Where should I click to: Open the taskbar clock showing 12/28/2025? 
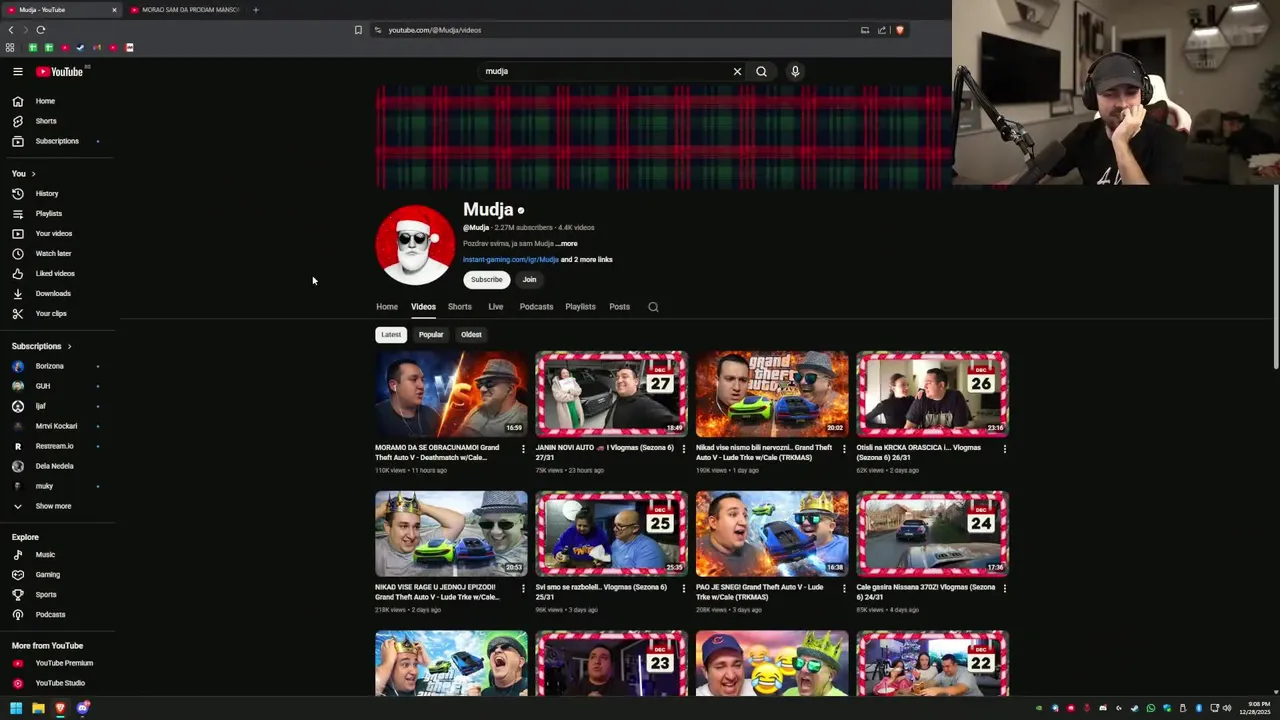coord(1254,708)
